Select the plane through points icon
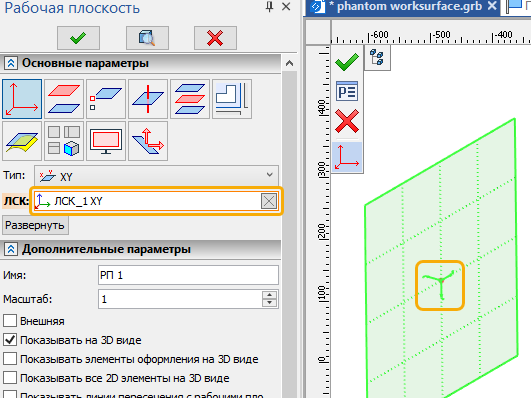 point(106,99)
